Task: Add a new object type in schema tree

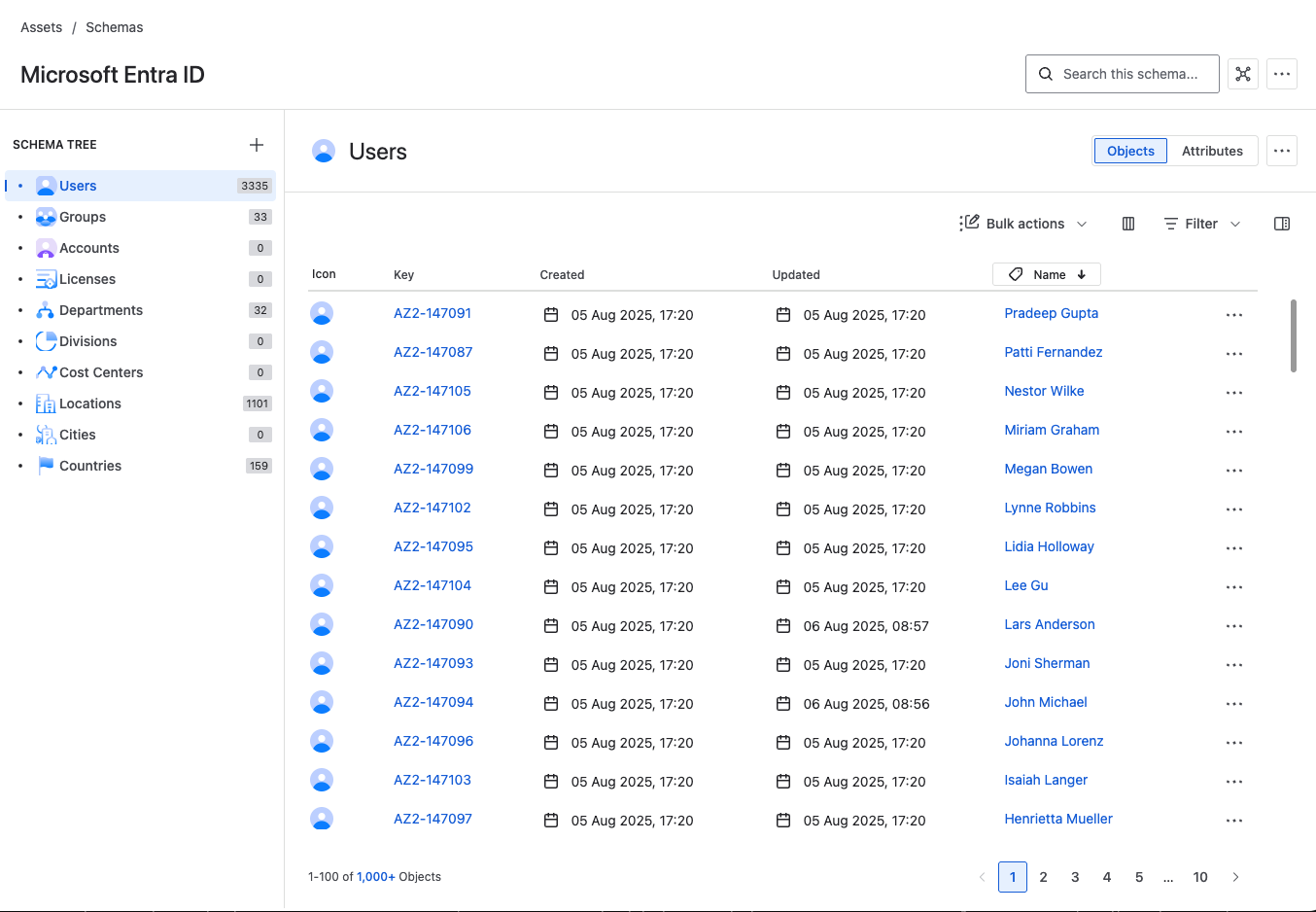Action: 257,145
